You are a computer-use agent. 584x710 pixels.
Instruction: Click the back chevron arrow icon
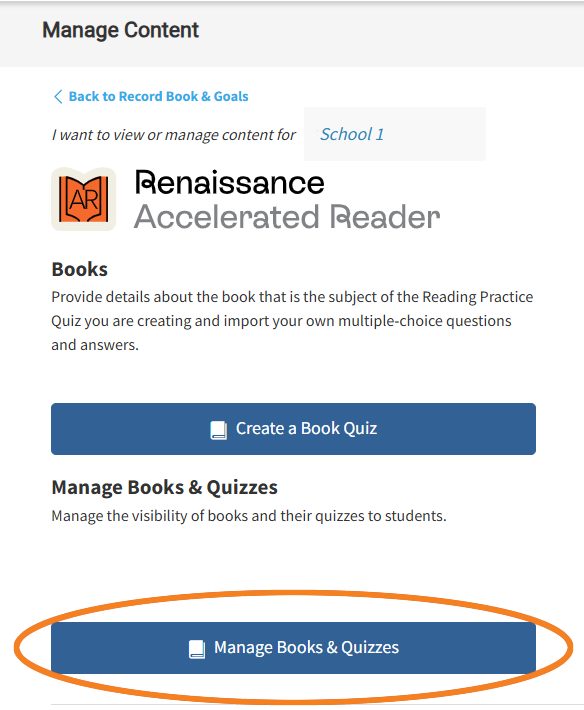click(x=58, y=96)
